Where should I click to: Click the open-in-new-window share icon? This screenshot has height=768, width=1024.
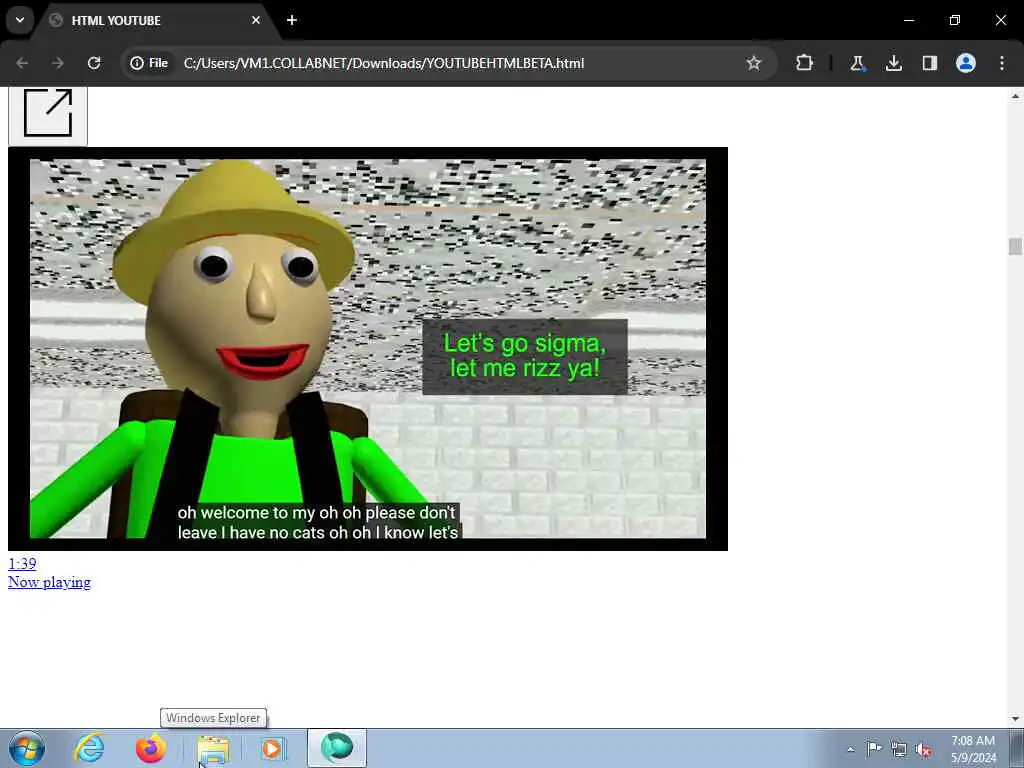(48, 114)
